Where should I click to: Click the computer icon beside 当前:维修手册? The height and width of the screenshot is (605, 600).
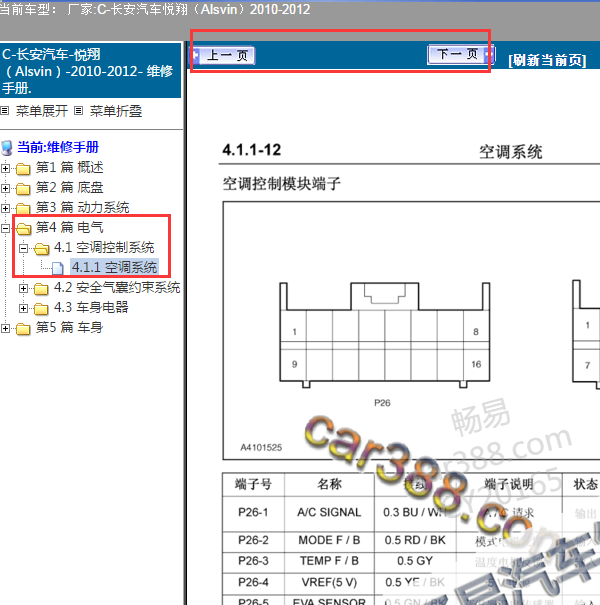point(7,147)
